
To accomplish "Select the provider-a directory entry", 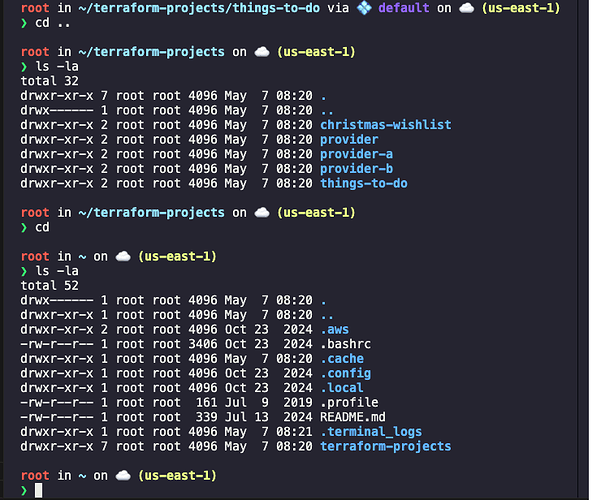I will coord(355,154).
